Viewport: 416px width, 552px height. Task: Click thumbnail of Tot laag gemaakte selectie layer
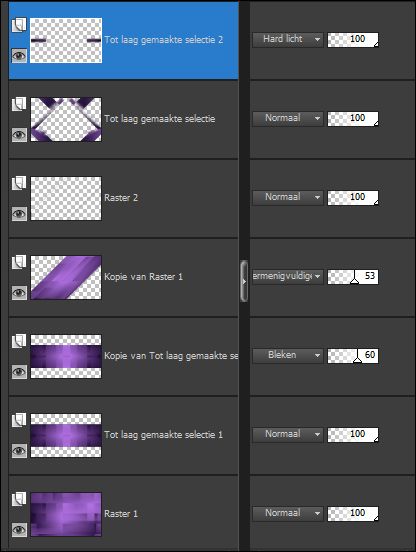click(x=66, y=120)
